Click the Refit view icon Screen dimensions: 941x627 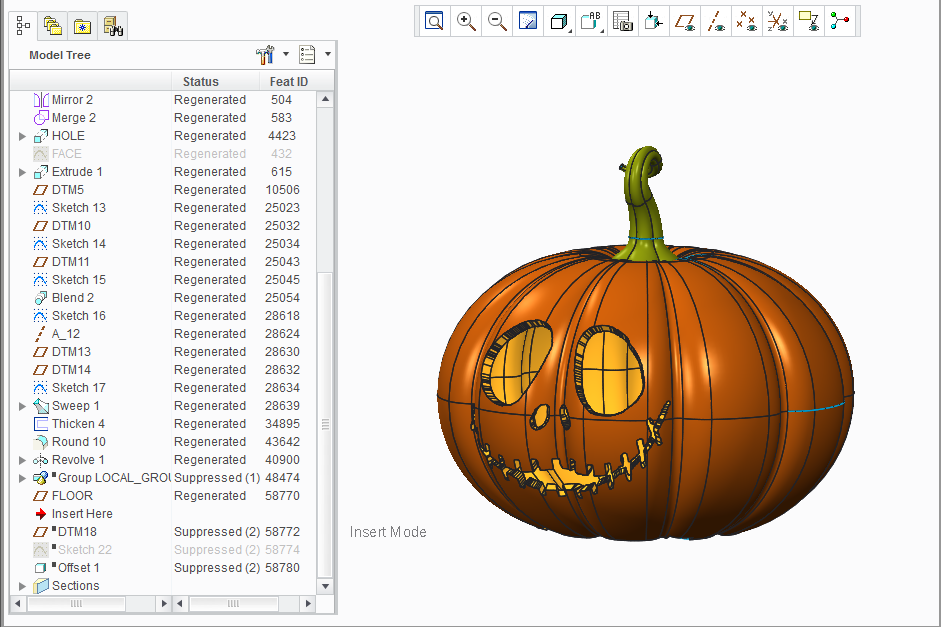[x=434, y=22]
